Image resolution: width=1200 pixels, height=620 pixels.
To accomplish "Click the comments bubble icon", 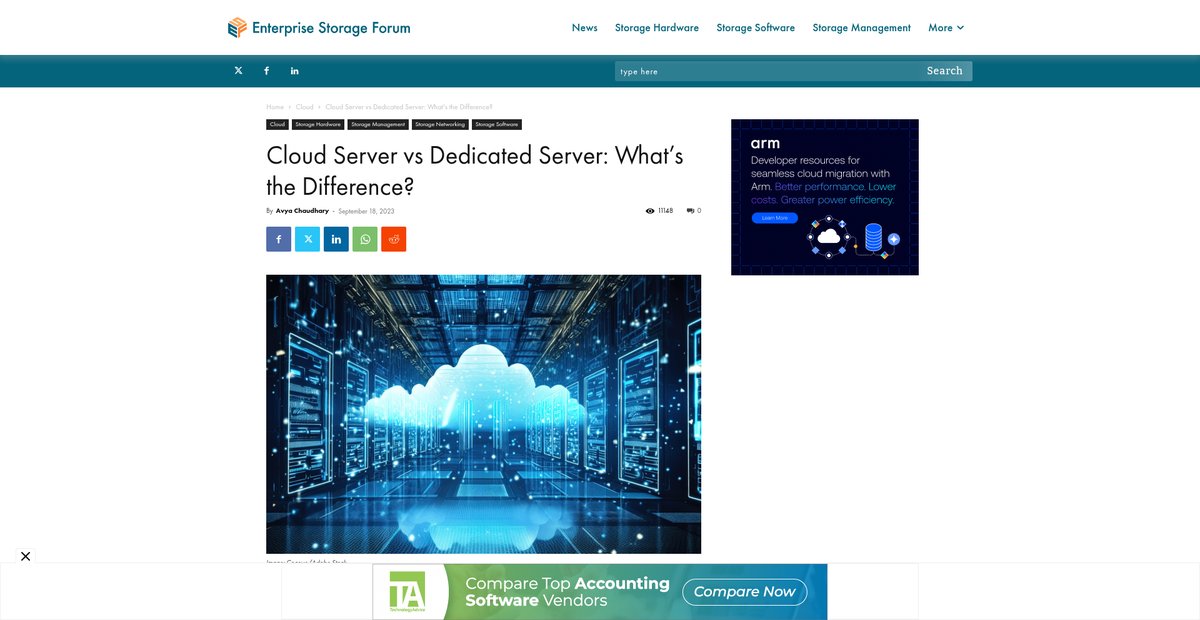I will (690, 211).
